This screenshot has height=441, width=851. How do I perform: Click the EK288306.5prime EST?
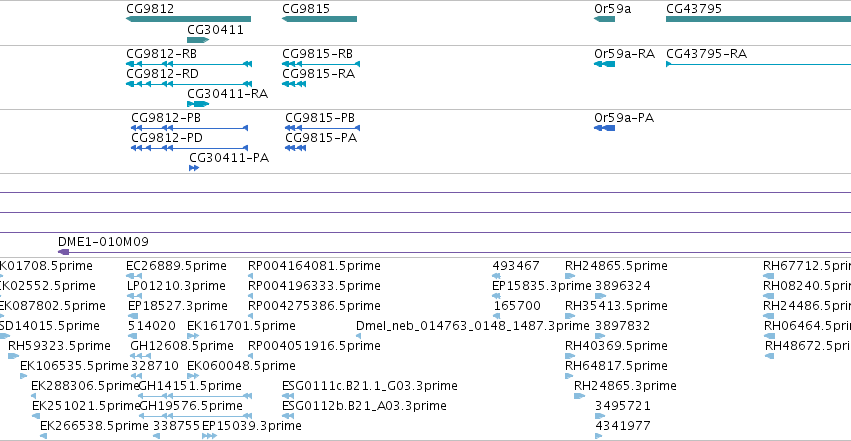(x=34, y=396)
